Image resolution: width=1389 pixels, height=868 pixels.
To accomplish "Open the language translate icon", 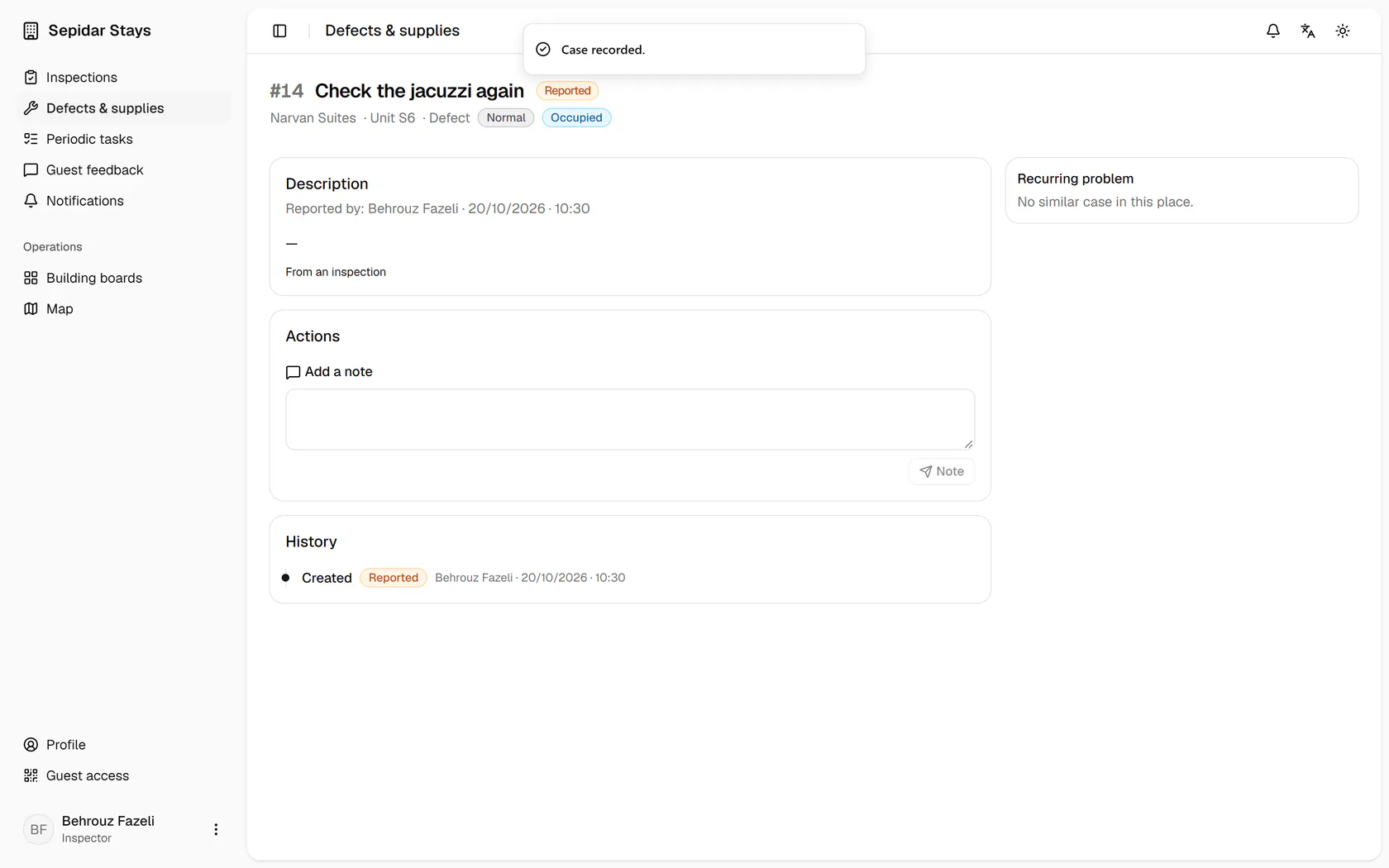I will [1308, 31].
